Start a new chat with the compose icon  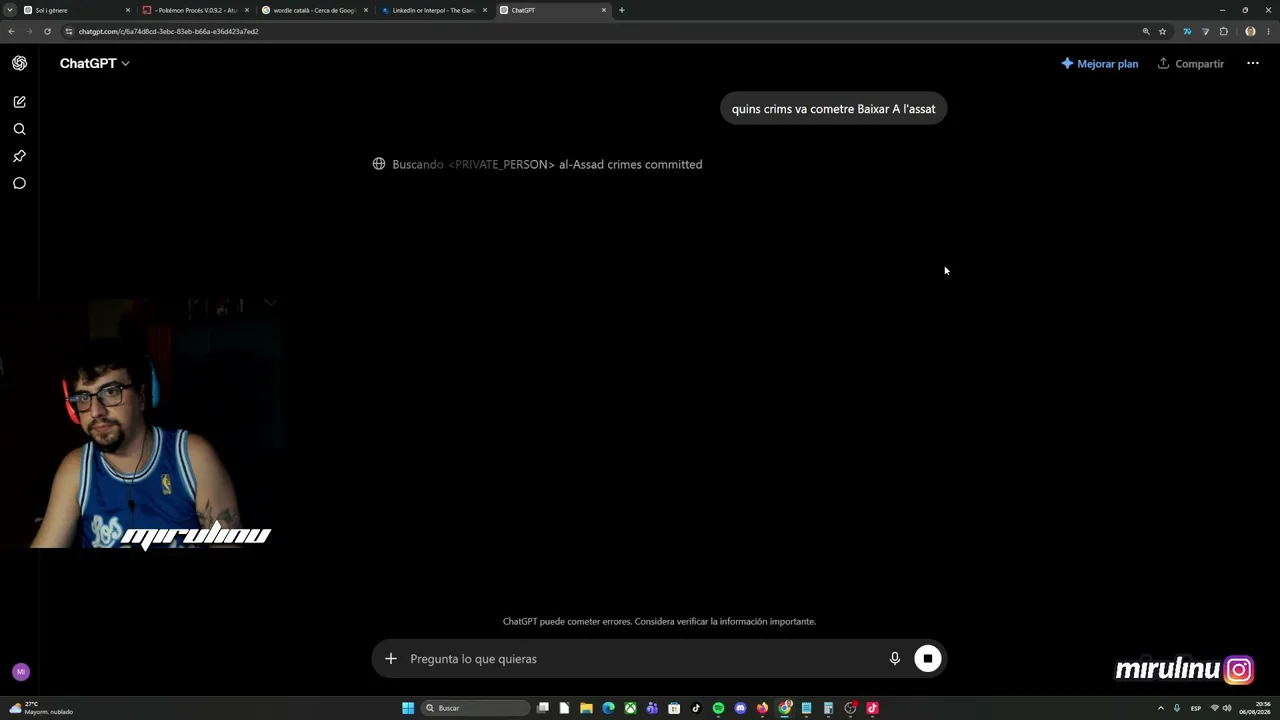point(19,102)
